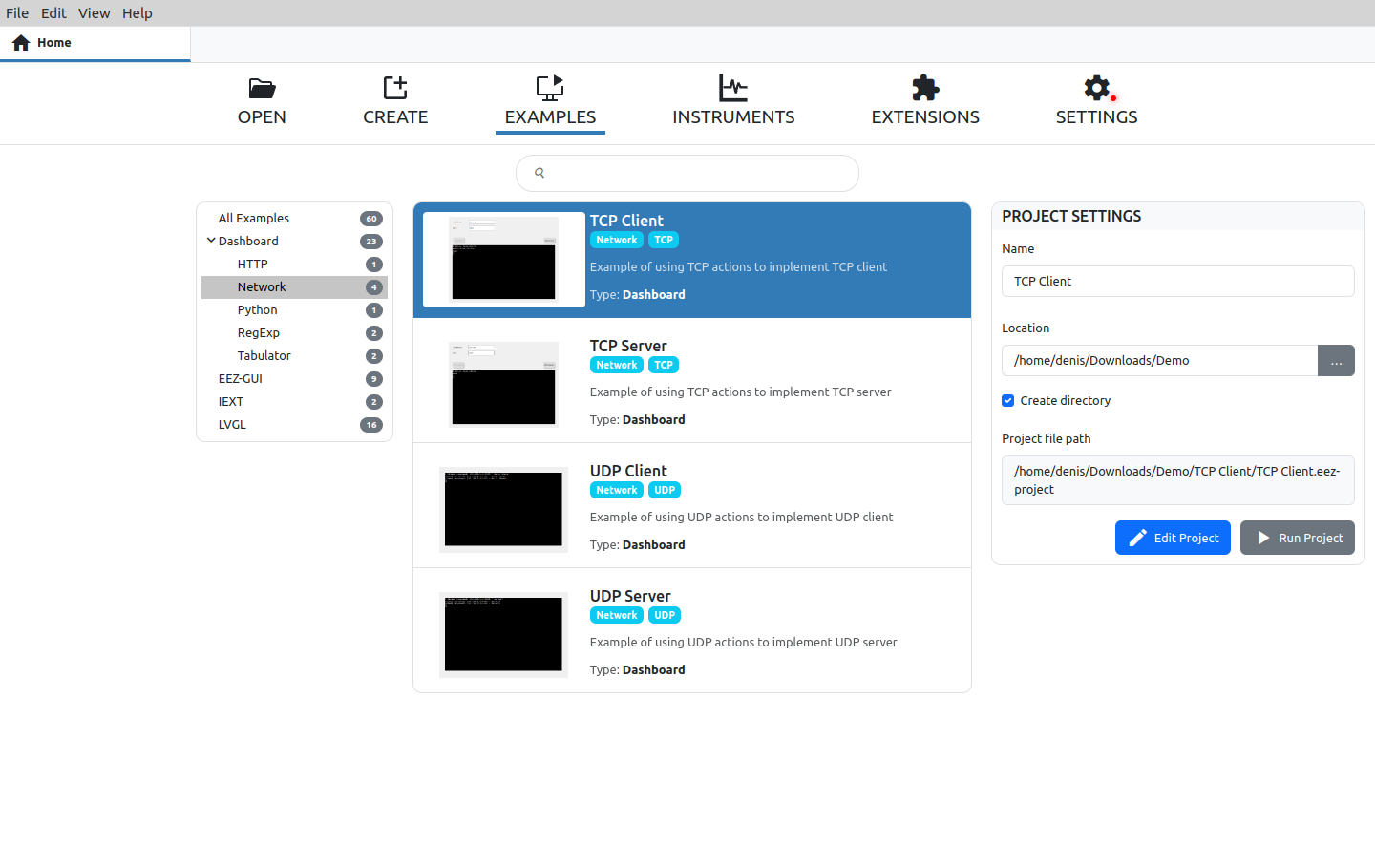
Task: Click the TCP Client example title
Action: click(x=626, y=221)
